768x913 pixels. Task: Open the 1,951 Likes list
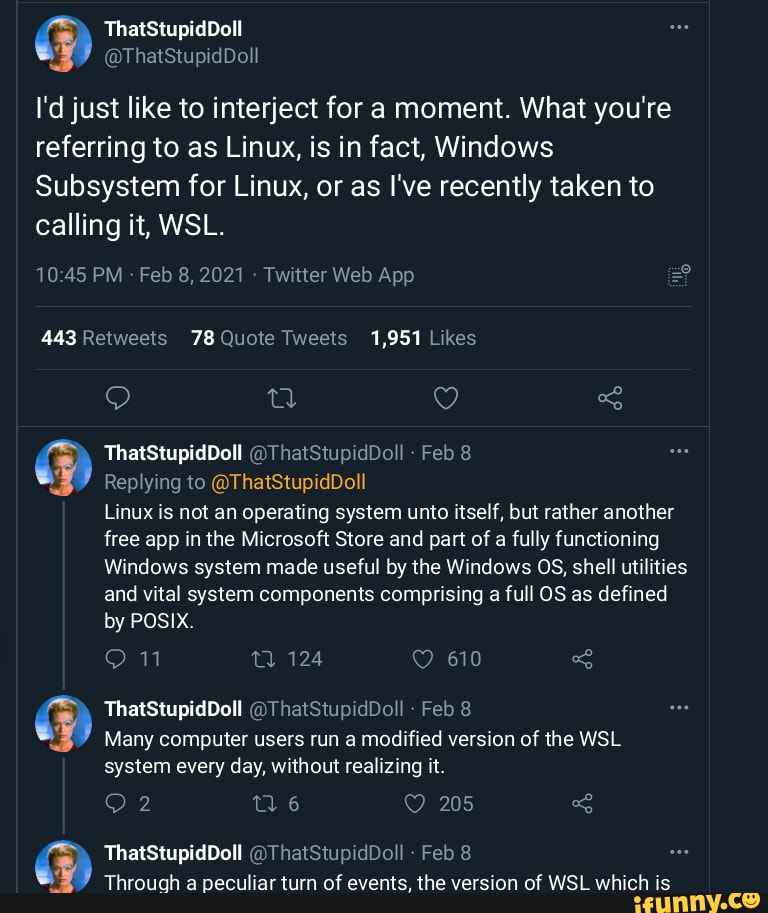point(423,338)
